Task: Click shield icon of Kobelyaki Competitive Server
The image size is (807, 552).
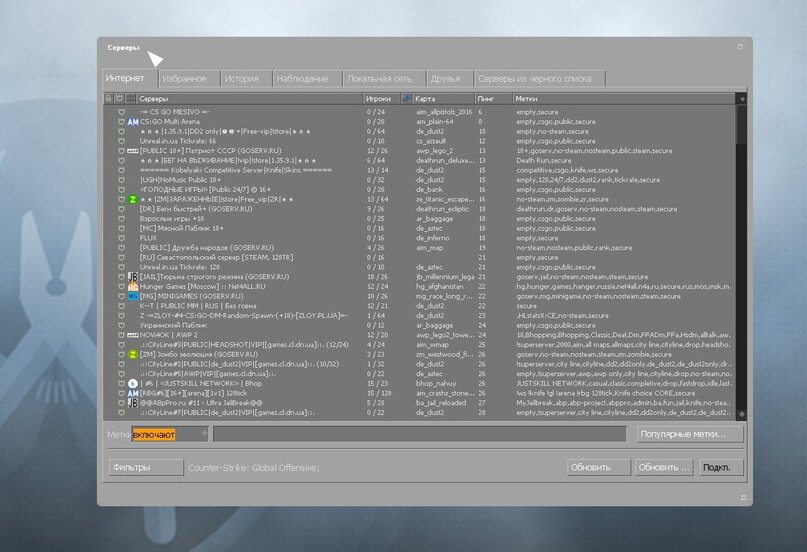Action: pyautogui.click(x=121, y=170)
